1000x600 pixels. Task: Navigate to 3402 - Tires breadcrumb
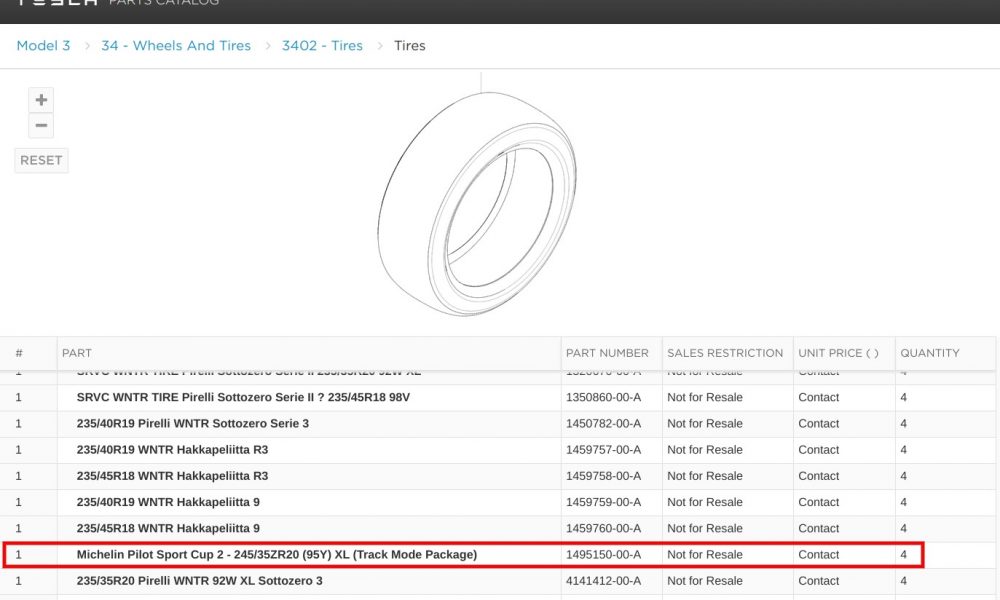pos(322,45)
